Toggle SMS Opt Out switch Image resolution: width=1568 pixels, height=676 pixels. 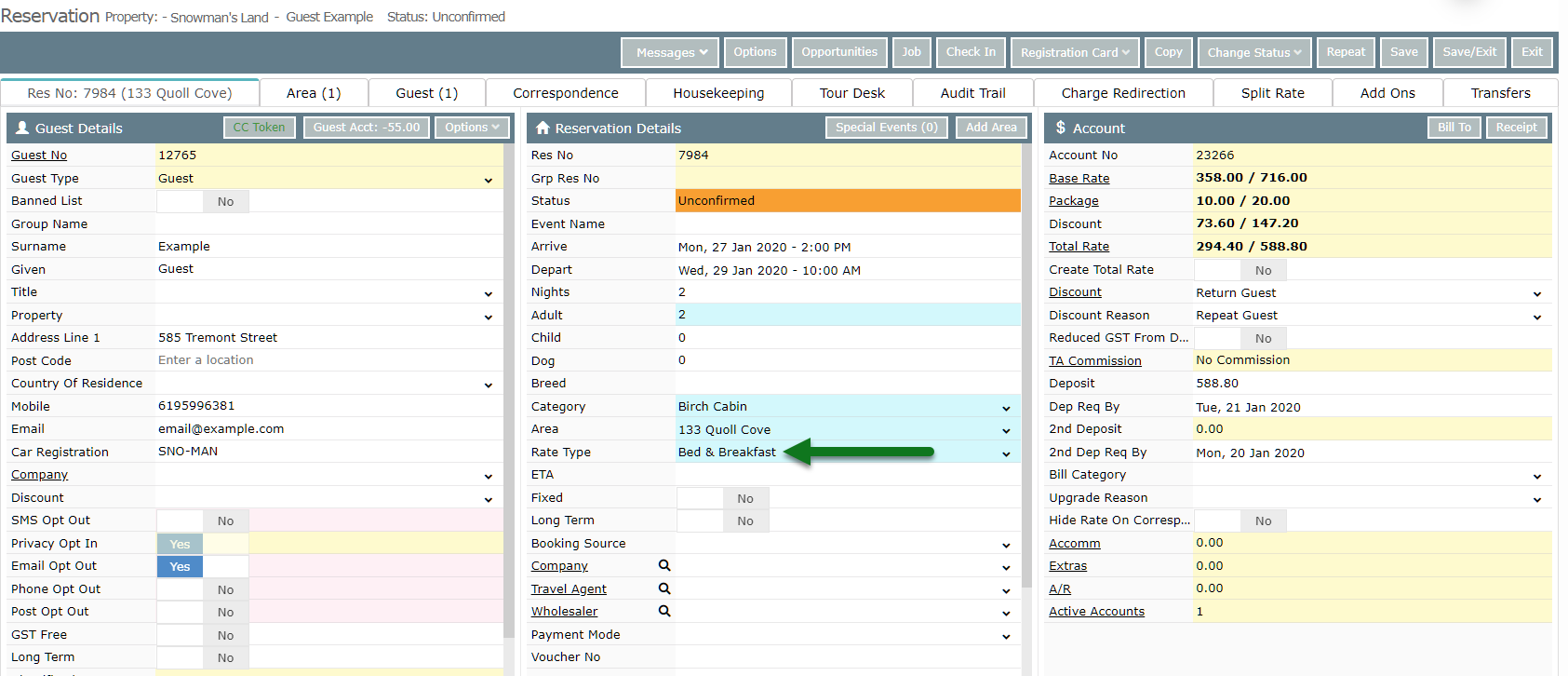203,521
